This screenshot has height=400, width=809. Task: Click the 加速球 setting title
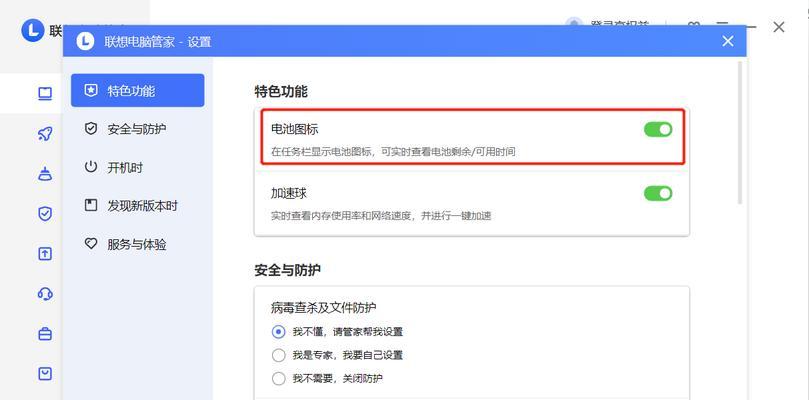pos(289,194)
